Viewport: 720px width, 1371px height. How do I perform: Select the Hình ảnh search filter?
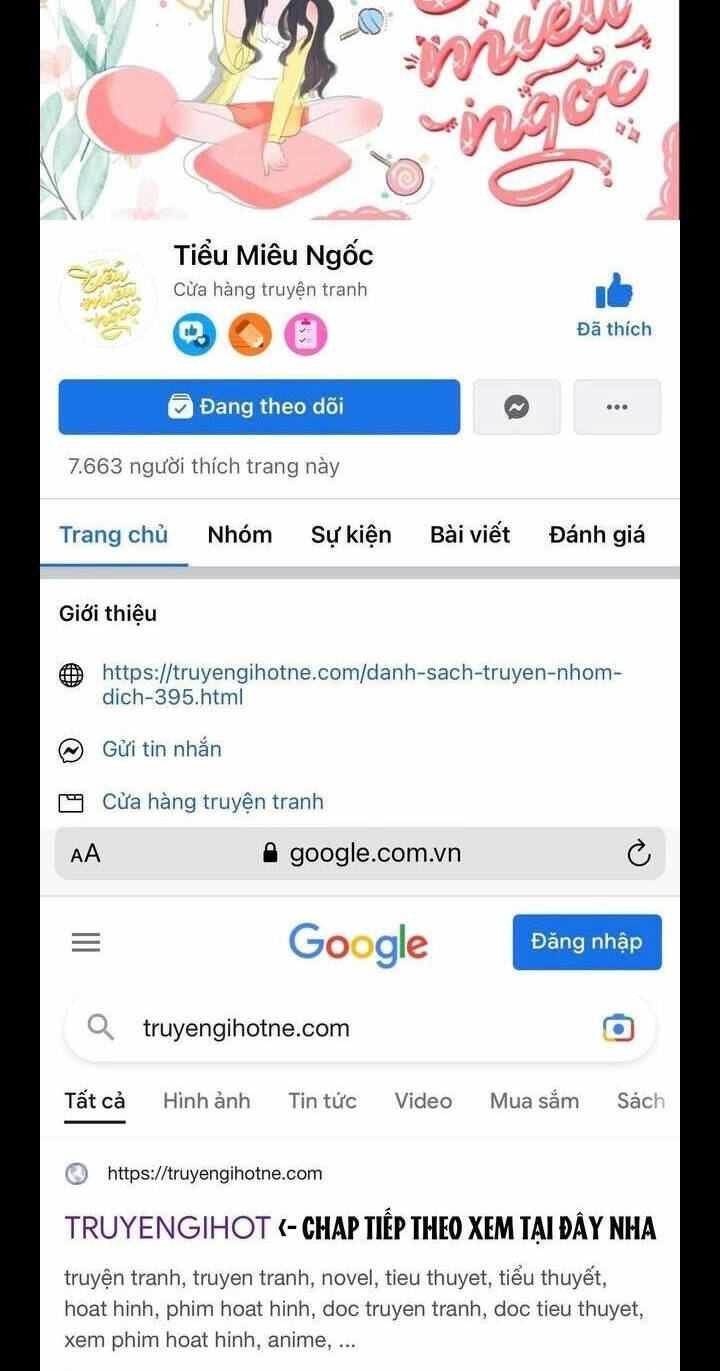tap(207, 1101)
